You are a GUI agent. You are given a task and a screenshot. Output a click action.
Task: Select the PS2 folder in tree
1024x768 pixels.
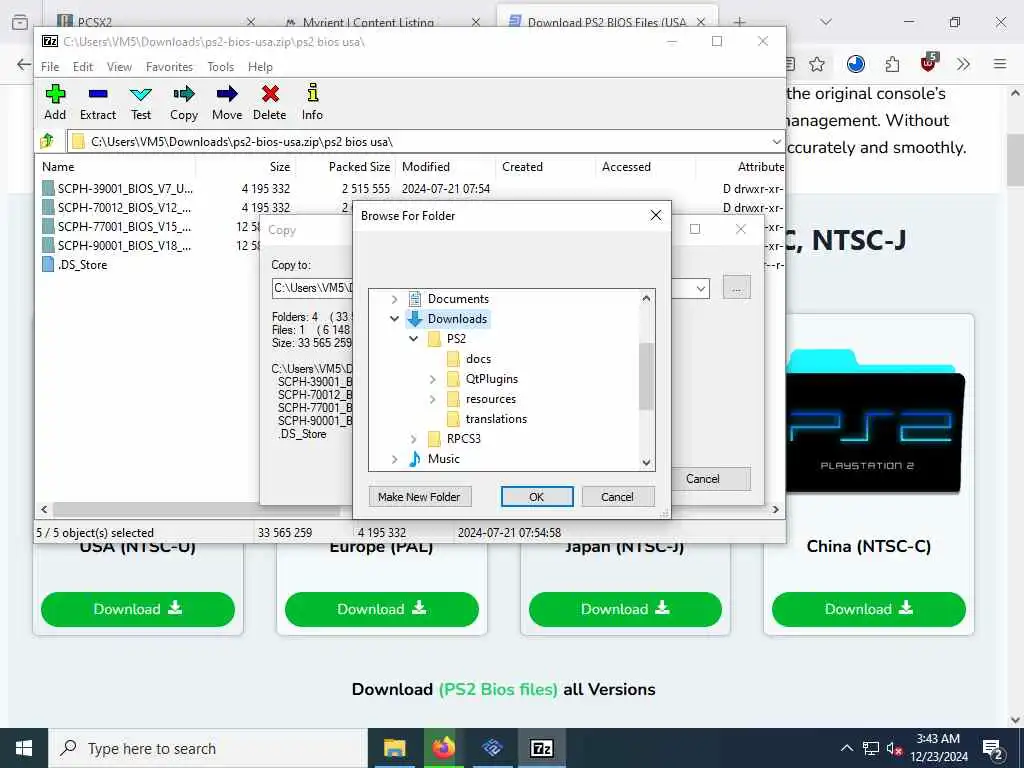click(x=456, y=339)
